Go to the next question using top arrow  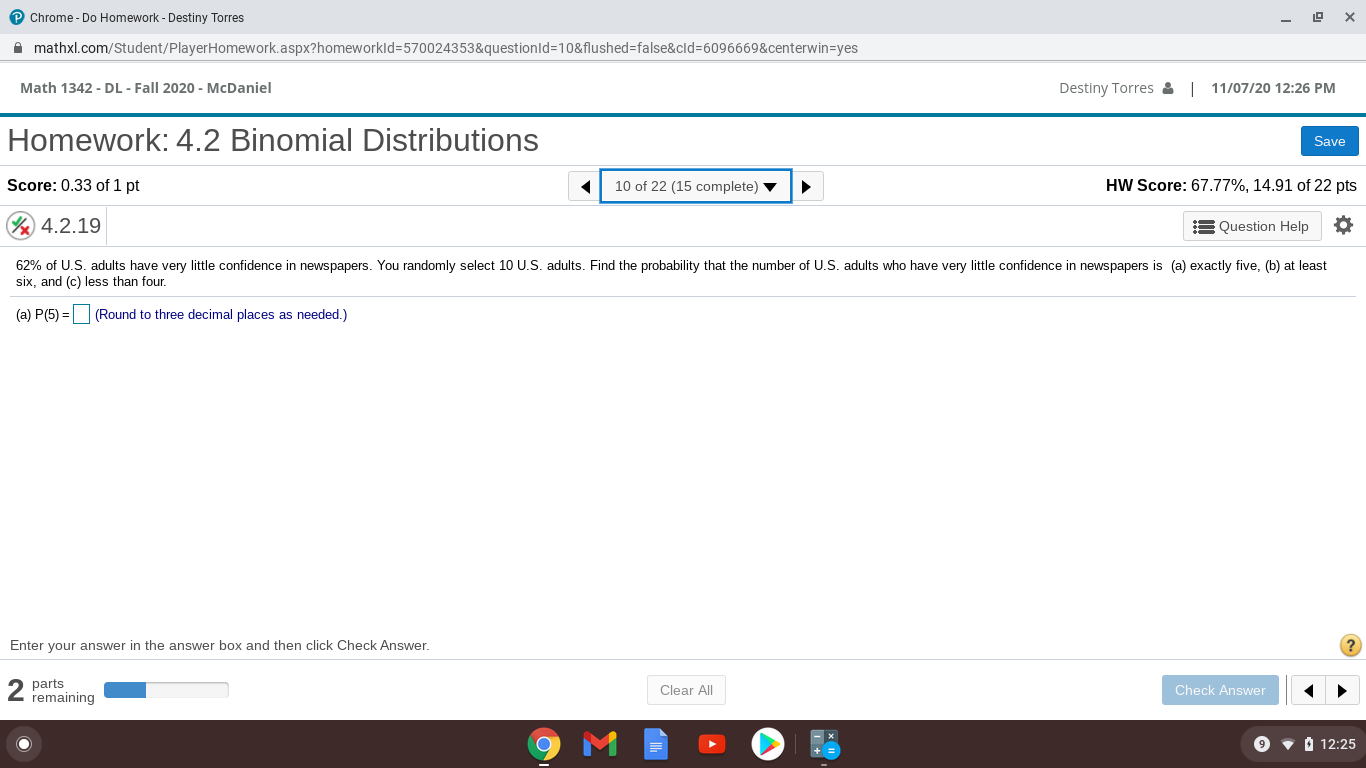[807, 186]
